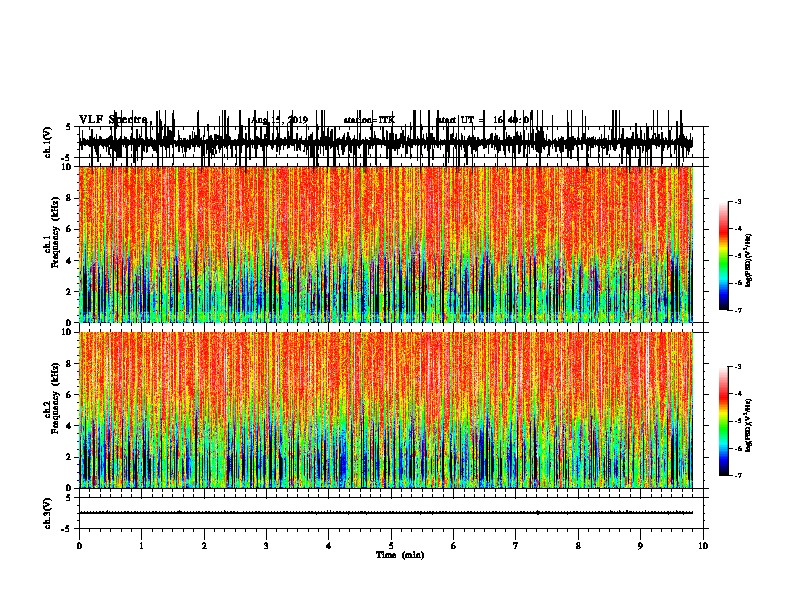Screen dimensions: 792x612
Task: Click the 'start UT' time header text
Action: click(482, 120)
